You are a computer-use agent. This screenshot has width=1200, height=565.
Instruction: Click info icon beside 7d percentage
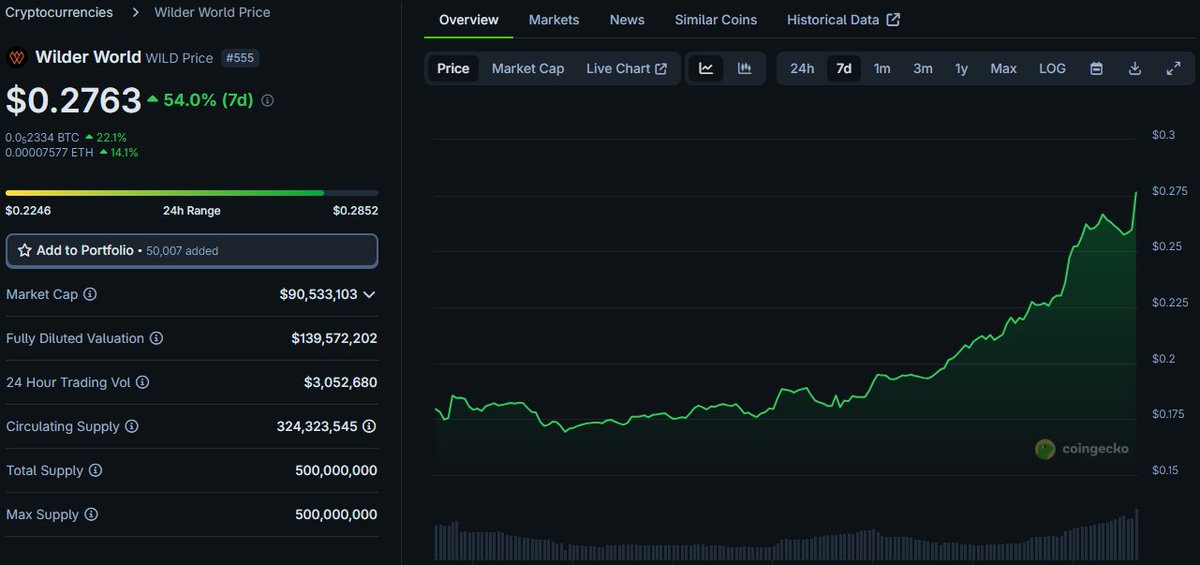point(267,100)
